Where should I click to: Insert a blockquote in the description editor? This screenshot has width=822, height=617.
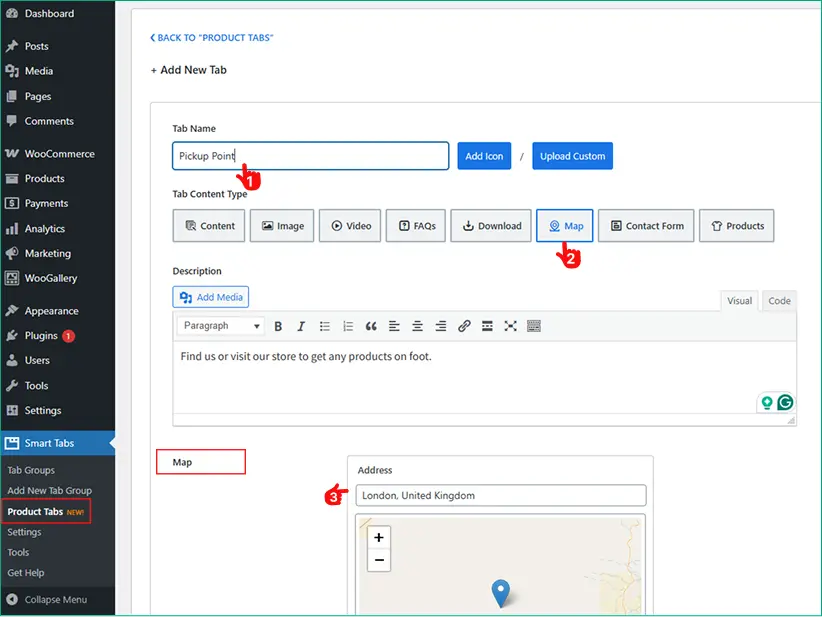coord(371,326)
